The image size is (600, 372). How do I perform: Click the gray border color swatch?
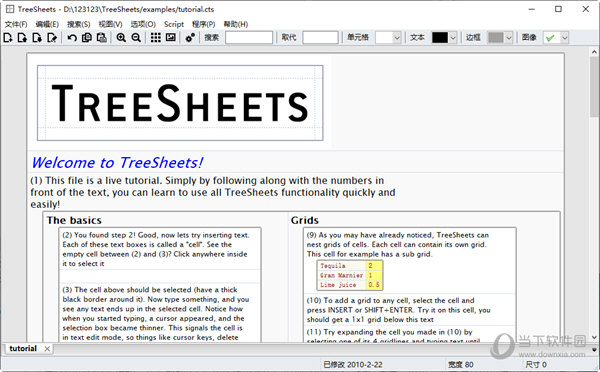point(496,38)
